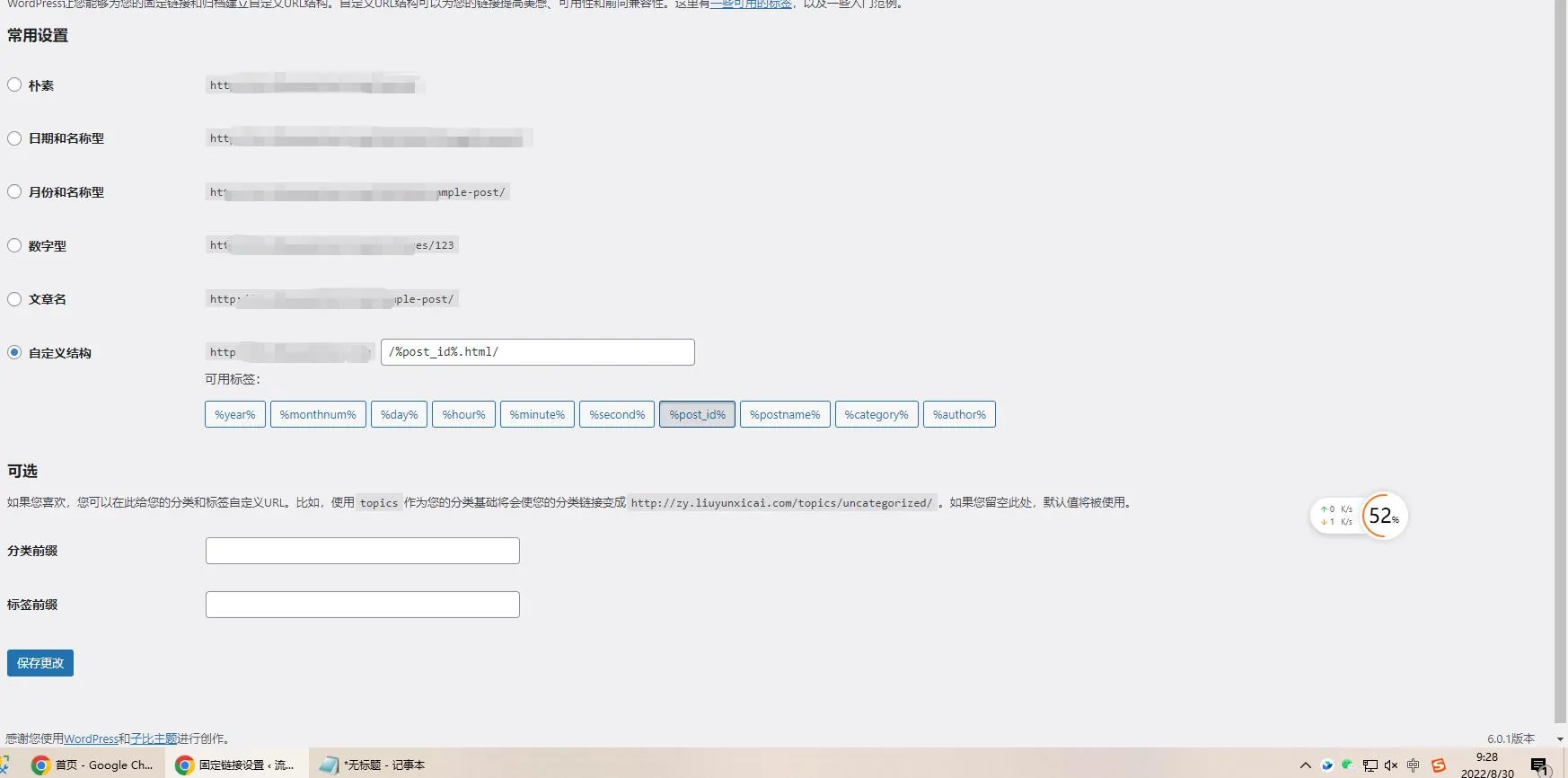Image resolution: width=1568 pixels, height=778 pixels.
Task: Toggle the active %post_id% tag
Action: pyautogui.click(x=698, y=414)
